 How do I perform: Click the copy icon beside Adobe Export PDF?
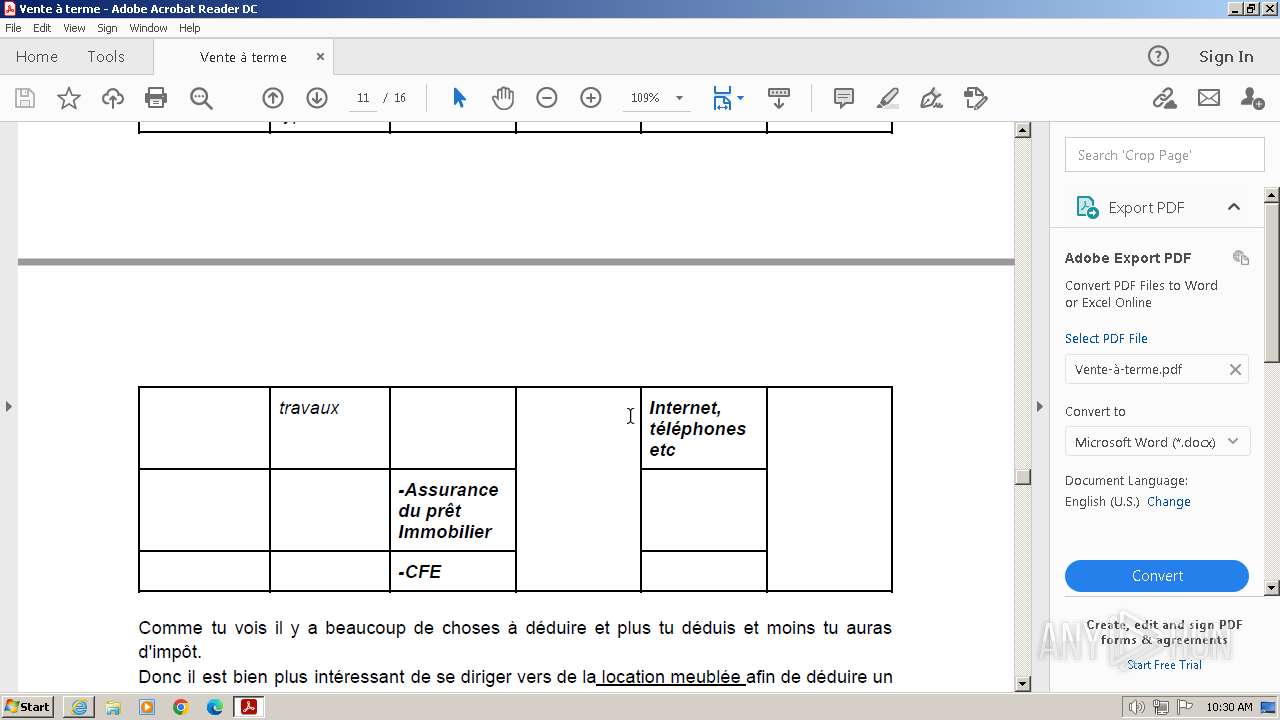pyautogui.click(x=1241, y=258)
